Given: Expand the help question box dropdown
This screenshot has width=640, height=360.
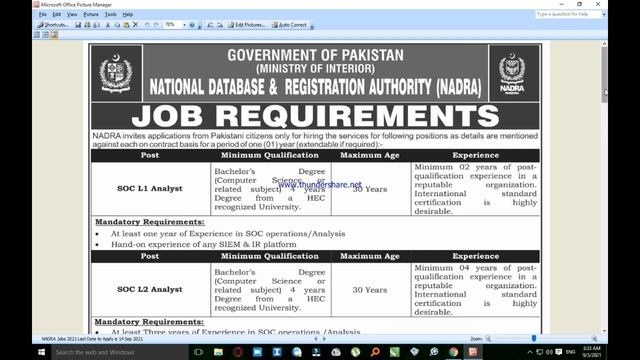Looking at the screenshot, I should (x=604, y=14).
